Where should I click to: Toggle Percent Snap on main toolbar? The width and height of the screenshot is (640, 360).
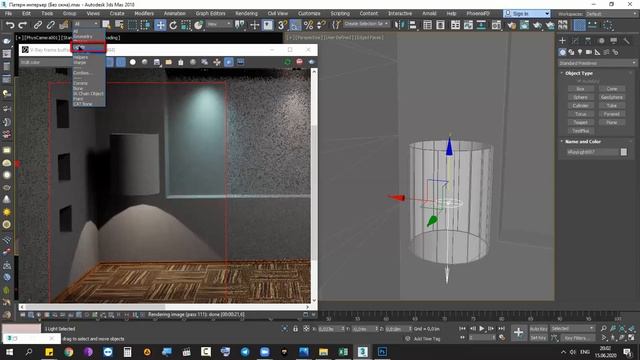(309, 25)
